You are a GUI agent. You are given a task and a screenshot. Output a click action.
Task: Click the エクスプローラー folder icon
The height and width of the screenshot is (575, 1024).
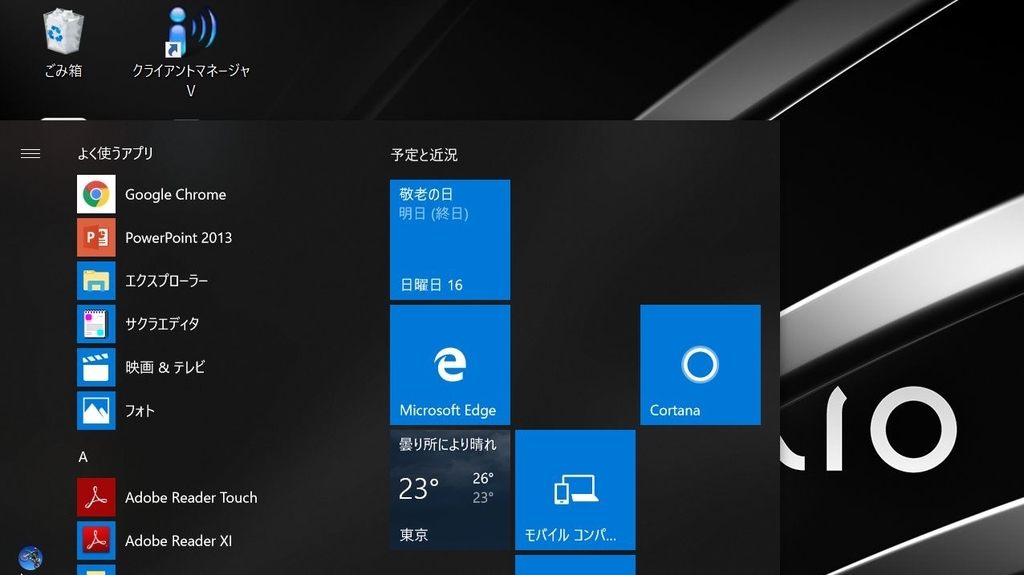pos(96,280)
